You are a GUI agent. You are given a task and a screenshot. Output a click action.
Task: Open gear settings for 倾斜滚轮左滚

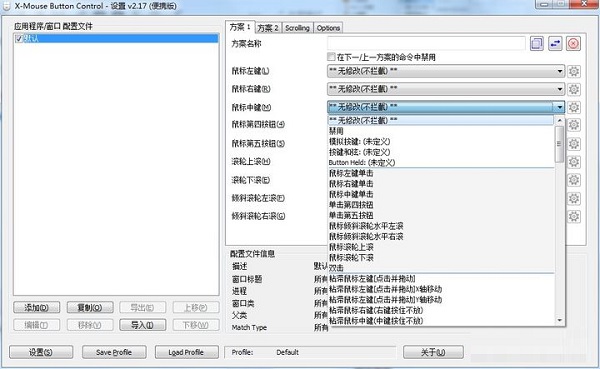click(574, 198)
